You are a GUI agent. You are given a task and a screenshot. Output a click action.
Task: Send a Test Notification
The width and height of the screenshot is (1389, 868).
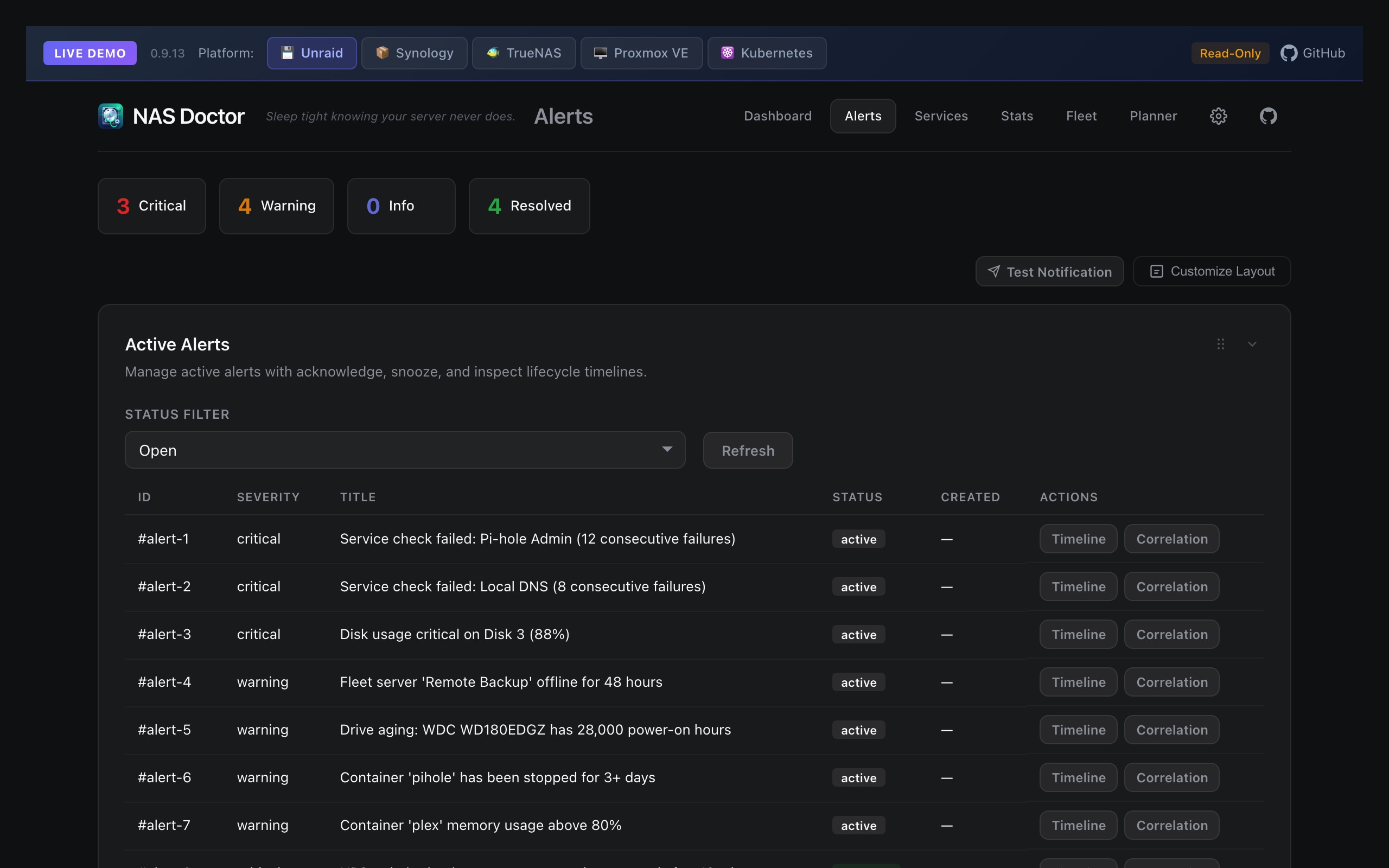click(1049, 272)
